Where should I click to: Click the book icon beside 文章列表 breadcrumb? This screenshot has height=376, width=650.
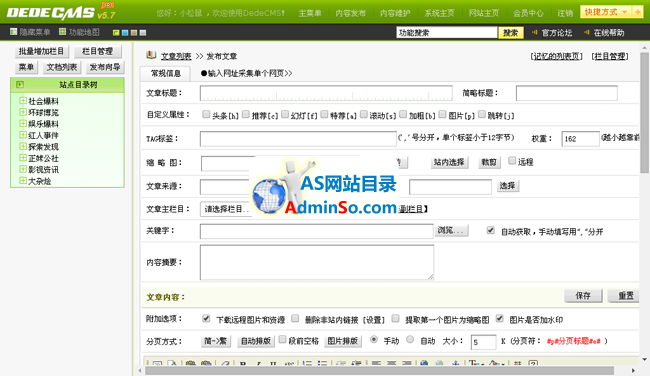point(151,55)
